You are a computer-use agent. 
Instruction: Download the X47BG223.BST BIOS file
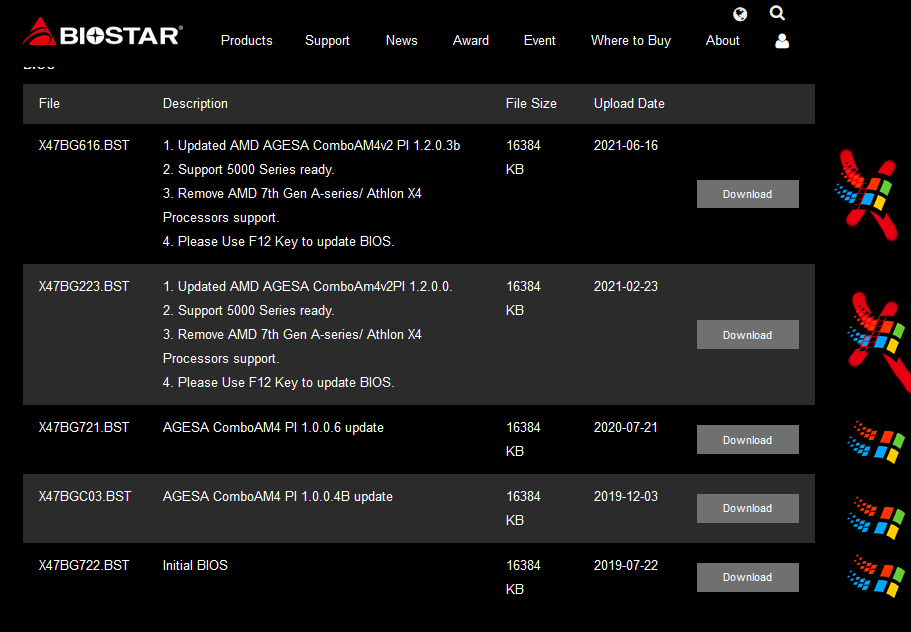748,335
